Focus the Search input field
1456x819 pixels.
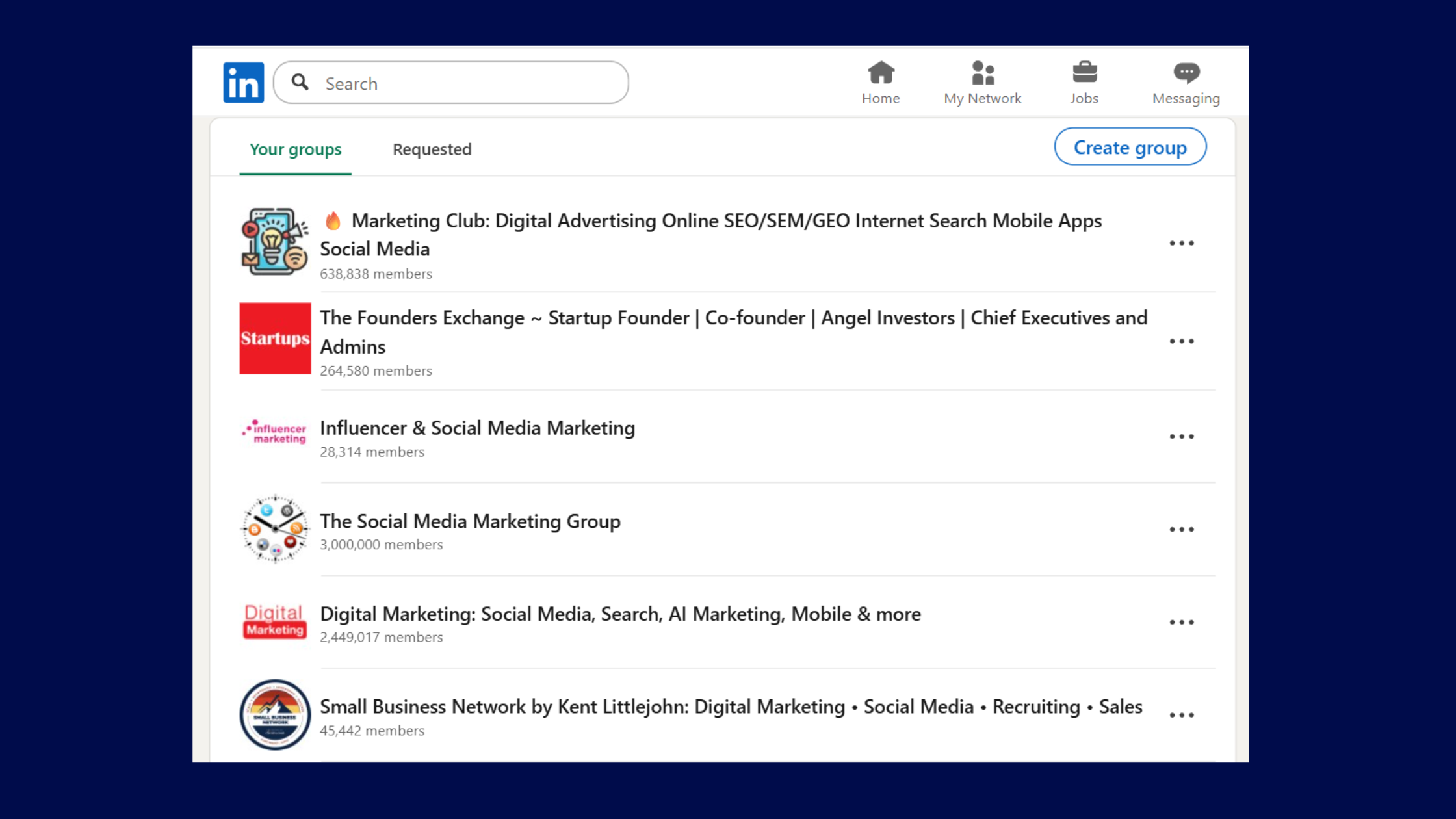click(x=451, y=83)
